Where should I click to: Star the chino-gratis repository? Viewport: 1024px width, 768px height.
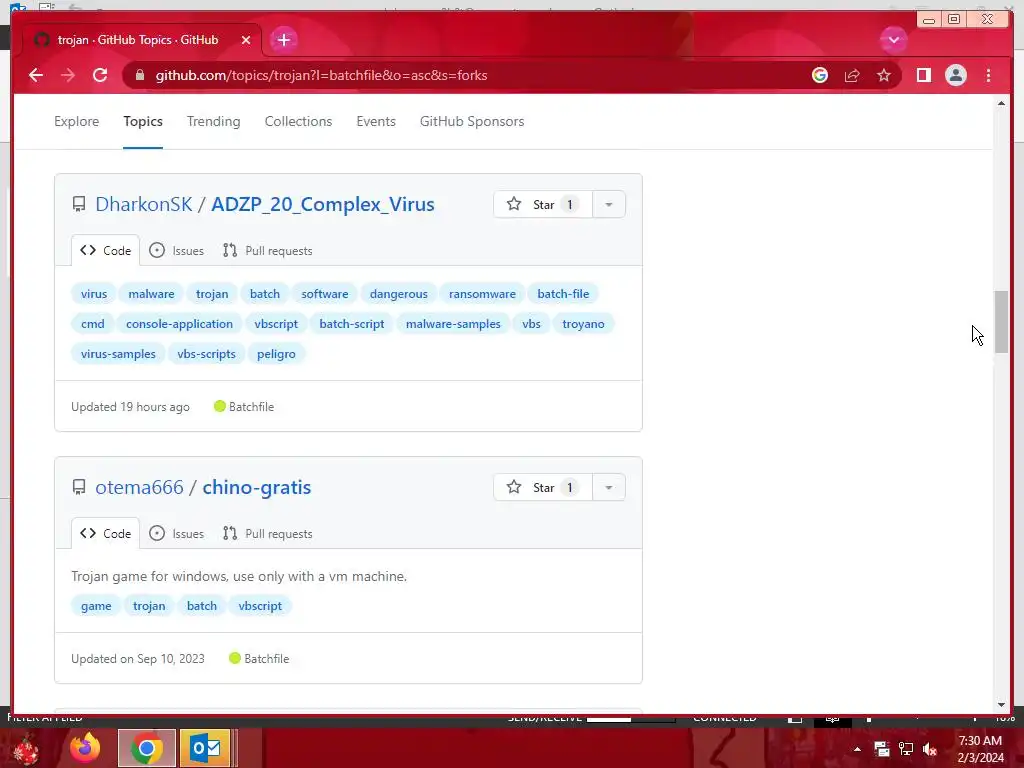pos(543,487)
